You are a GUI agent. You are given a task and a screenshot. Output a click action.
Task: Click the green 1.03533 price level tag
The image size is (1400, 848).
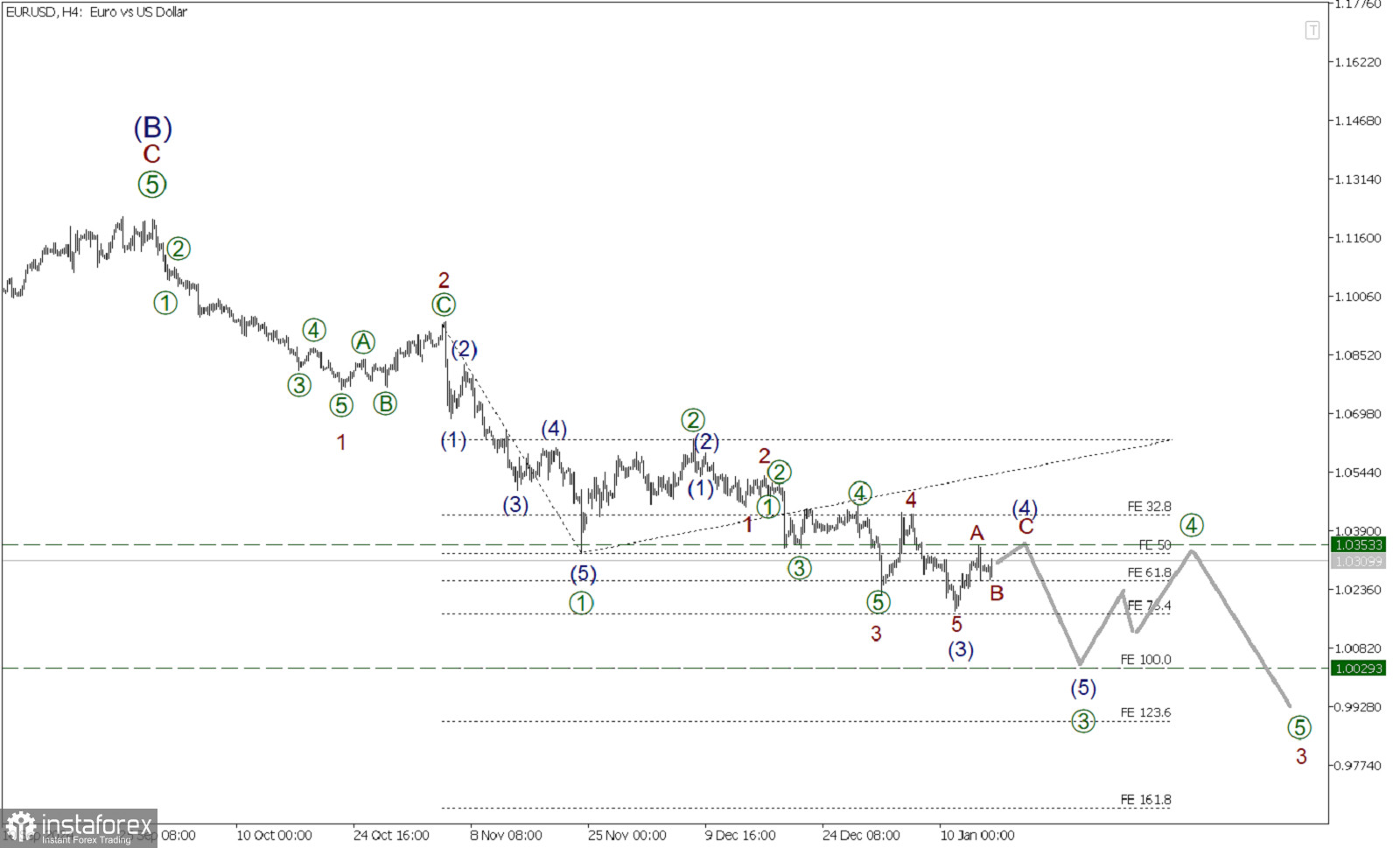coord(1358,544)
